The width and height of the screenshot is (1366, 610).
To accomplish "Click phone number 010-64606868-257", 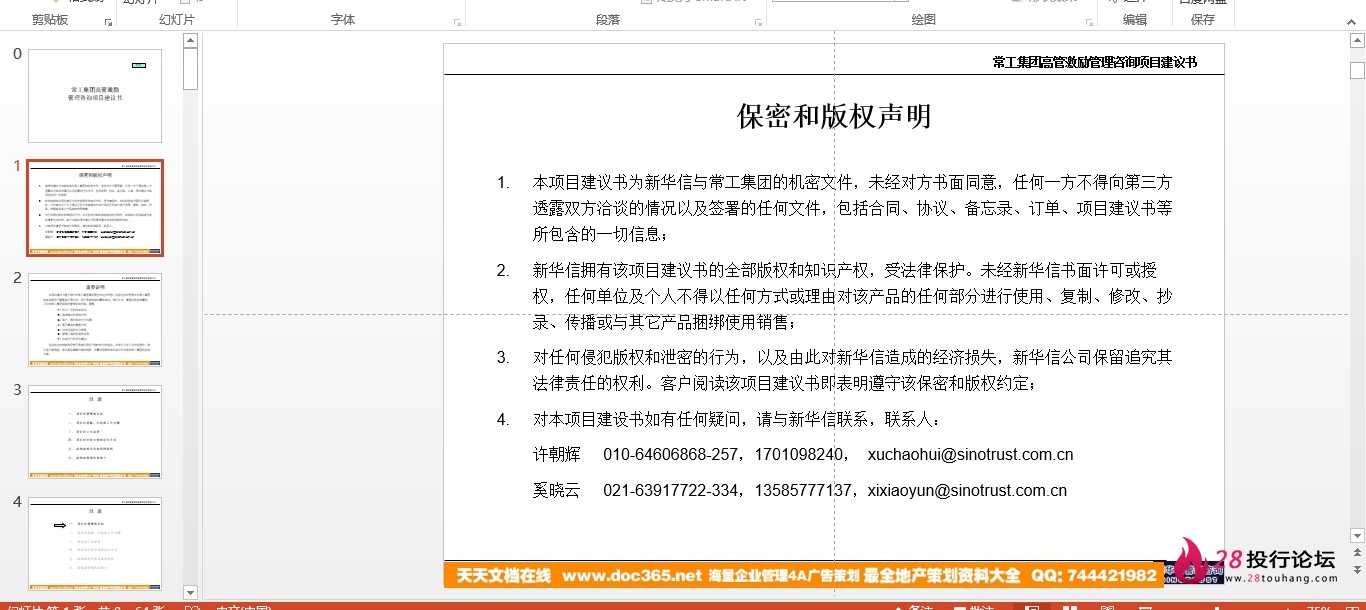I will (x=671, y=455).
